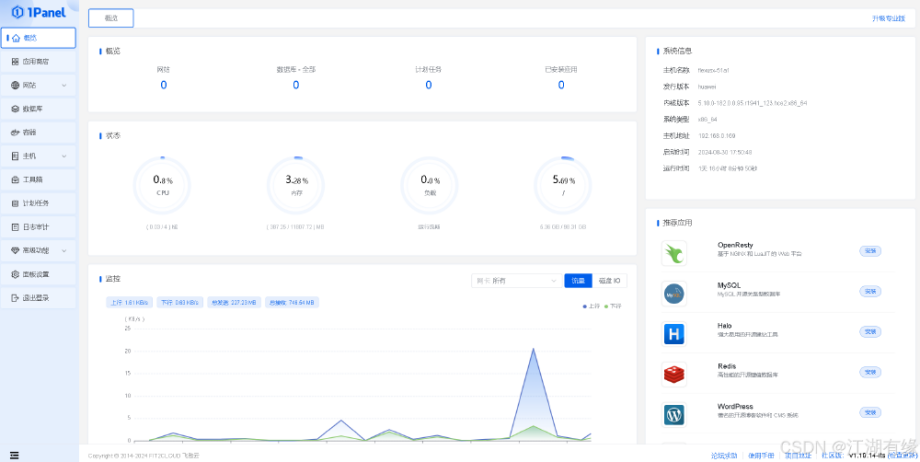Click the Host (主机) sidebar icon
This screenshot has width=920, height=462.
coord(15,156)
